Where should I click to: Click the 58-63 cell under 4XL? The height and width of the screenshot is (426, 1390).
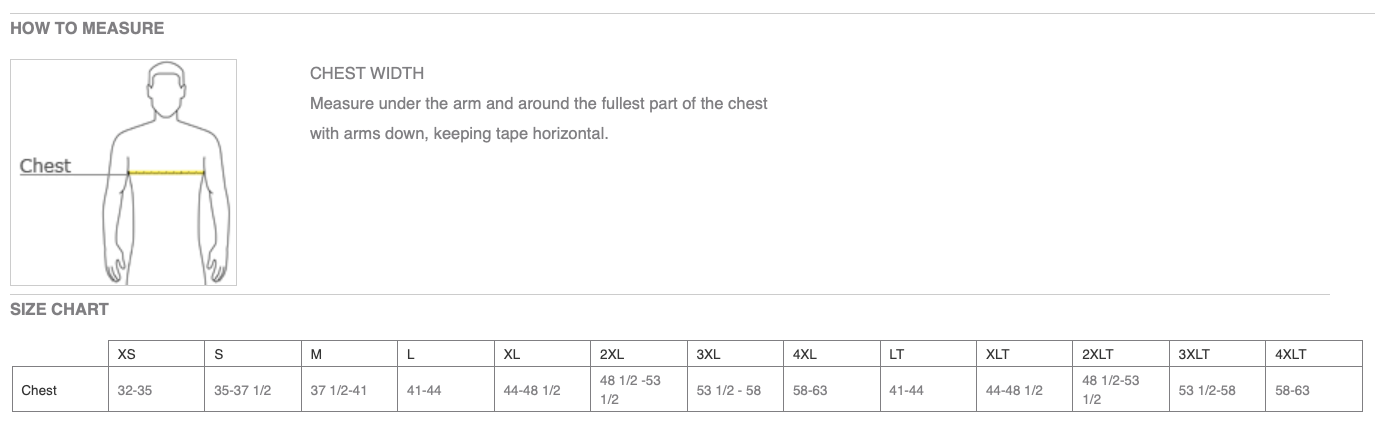coord(833,390)
